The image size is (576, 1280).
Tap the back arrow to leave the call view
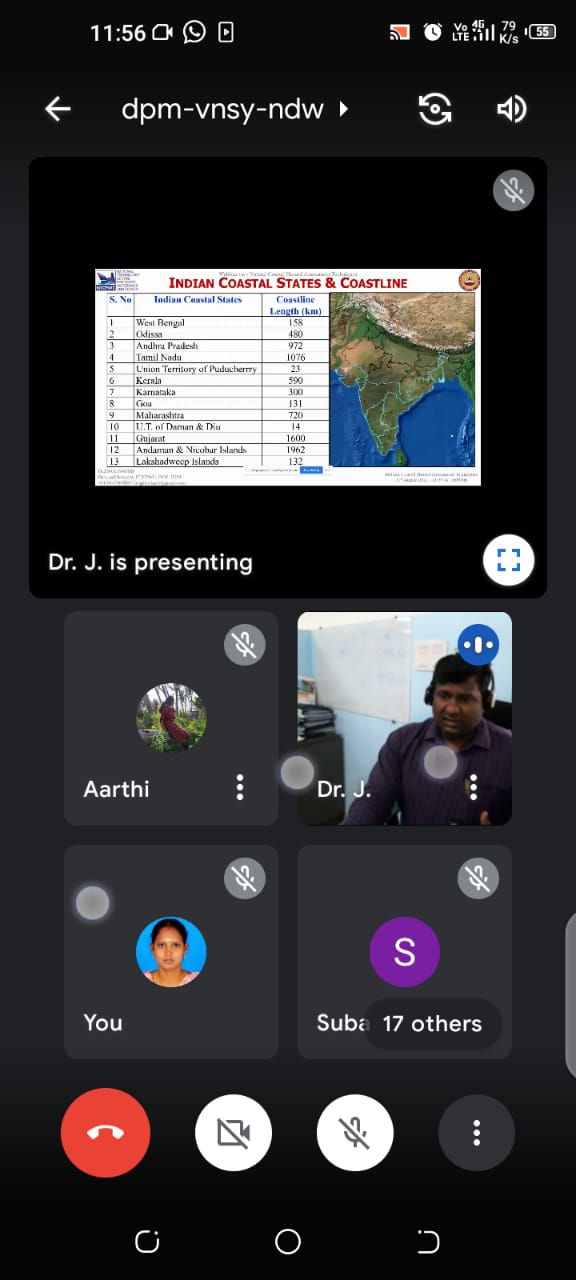[58, 109]
